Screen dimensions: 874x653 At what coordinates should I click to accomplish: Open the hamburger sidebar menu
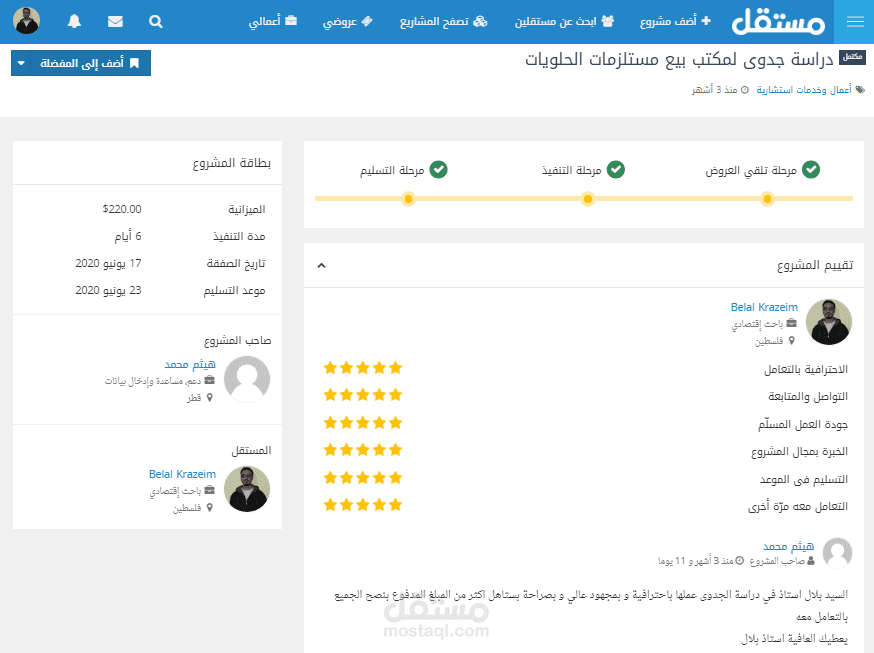click(854, 22)
